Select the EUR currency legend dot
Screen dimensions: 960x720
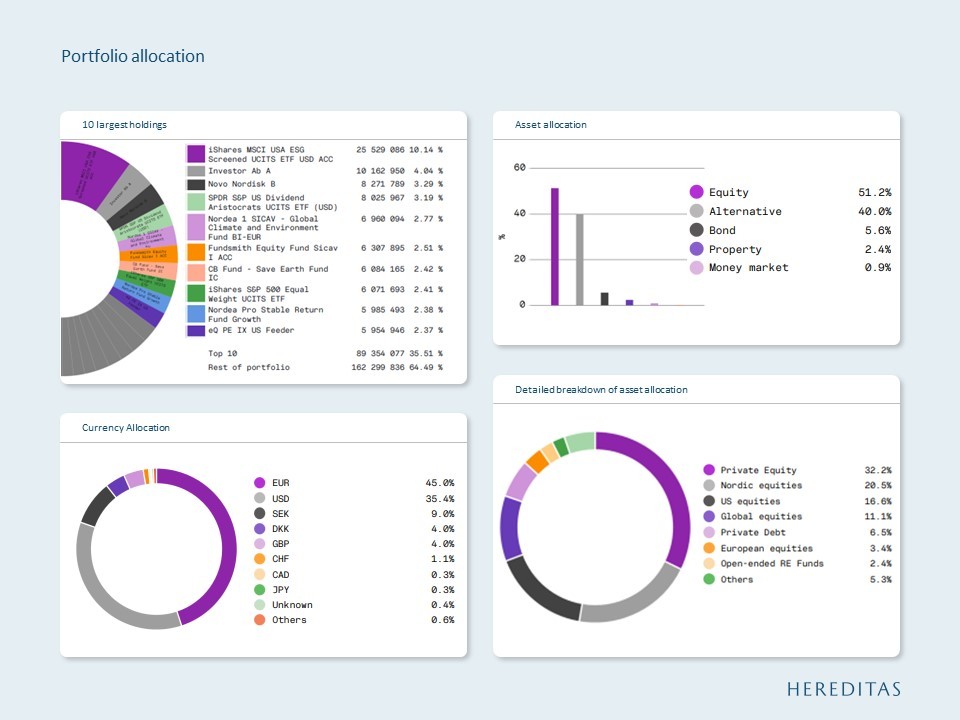(260, 483)
